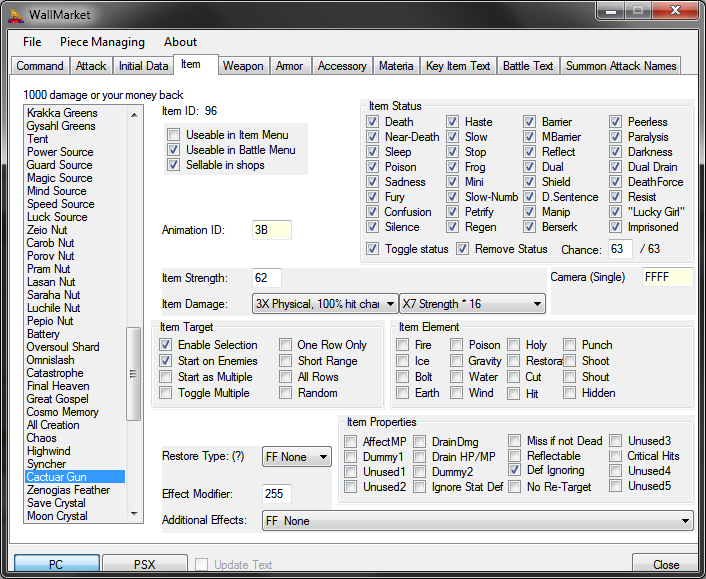Expand the Additional Effects dropdown
This screenshot has height=579, width=706.
[x=477, y=521]
